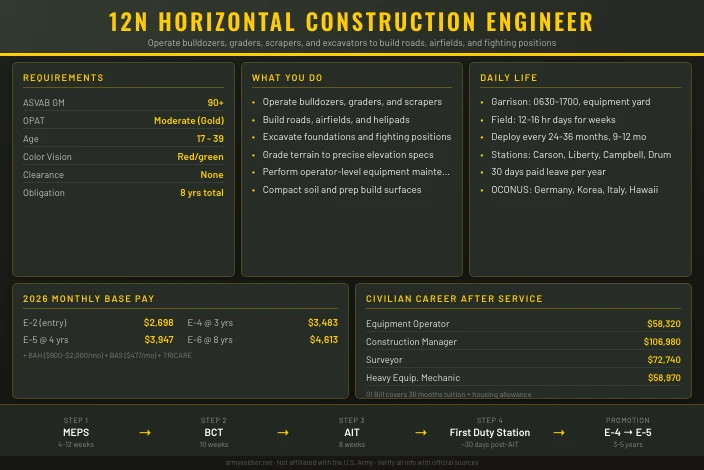Click the arrow between MEPS and BCT
The height and width of the screenshot is (470, 704).
pos(145,433)
